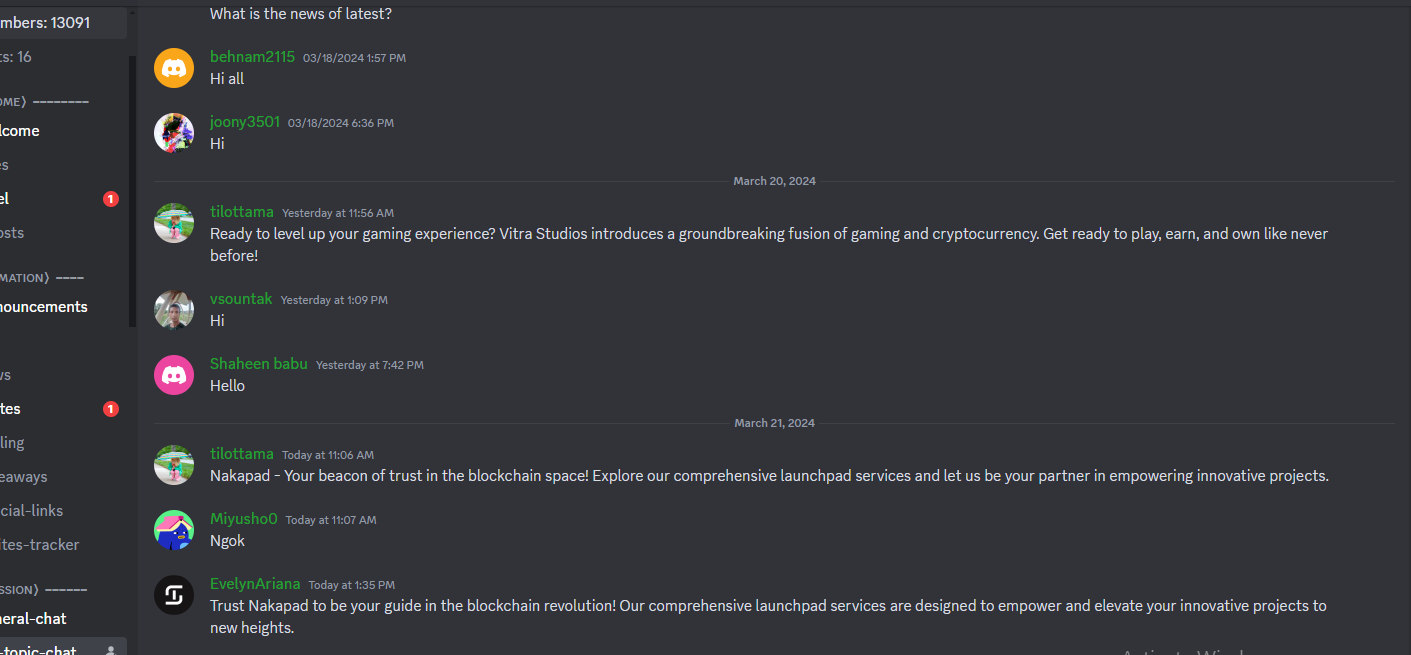Click tilottama's avatar beside the Vitra Studios message
The height and width of the screenshot is (655, 1411).
[174, 223]
